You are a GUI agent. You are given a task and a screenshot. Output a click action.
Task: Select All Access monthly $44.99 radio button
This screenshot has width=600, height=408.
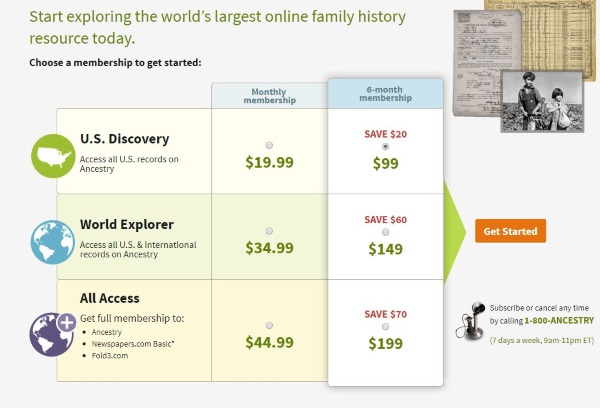269,326
